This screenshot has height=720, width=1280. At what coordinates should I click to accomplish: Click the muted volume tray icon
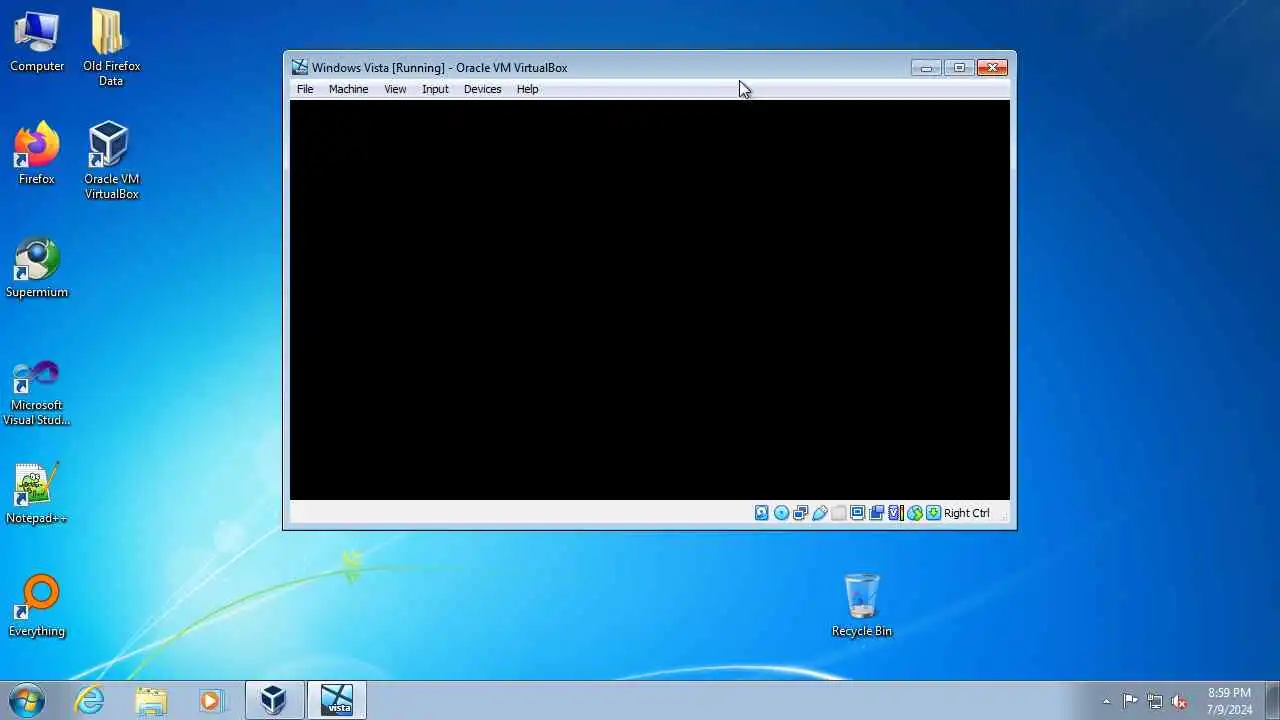(1180, 701)
